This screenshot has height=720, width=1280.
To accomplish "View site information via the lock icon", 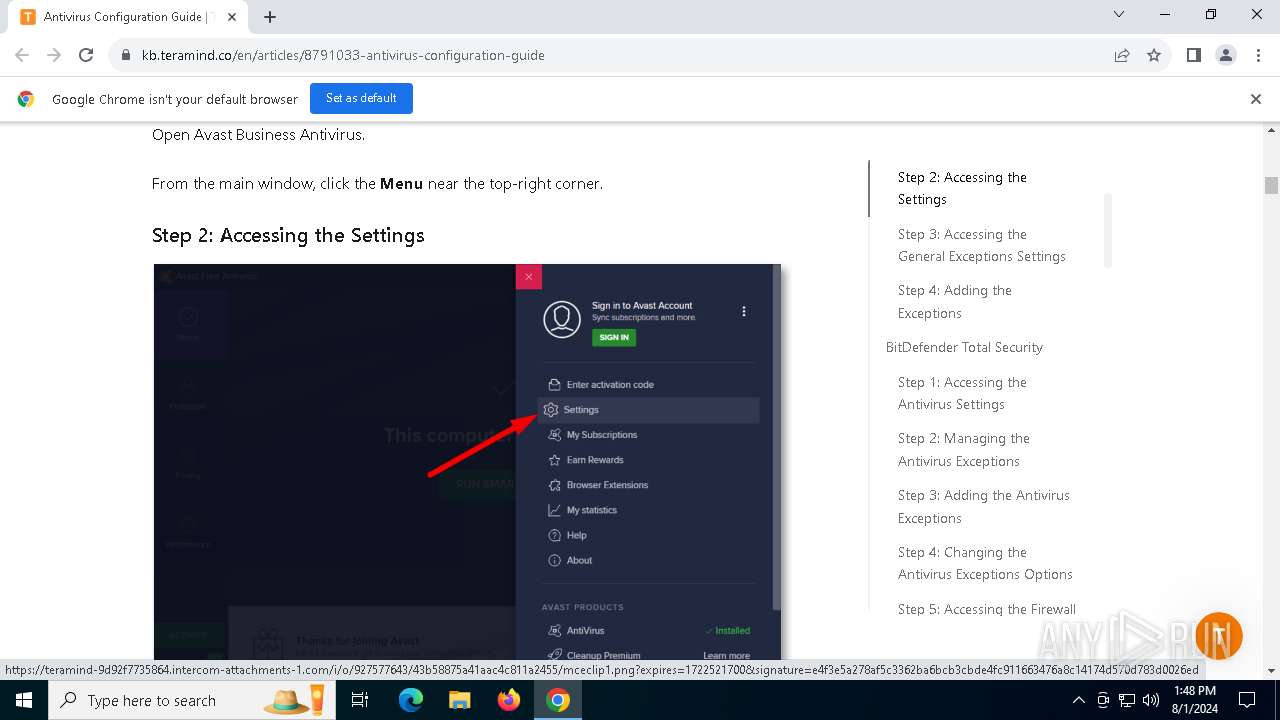I will (x=126, y=55).
